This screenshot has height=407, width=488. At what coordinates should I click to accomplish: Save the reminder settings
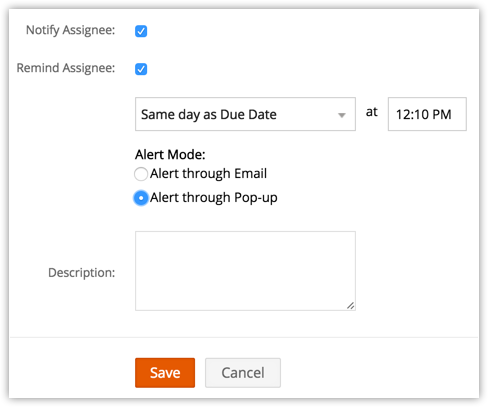(x=165, y=373)
